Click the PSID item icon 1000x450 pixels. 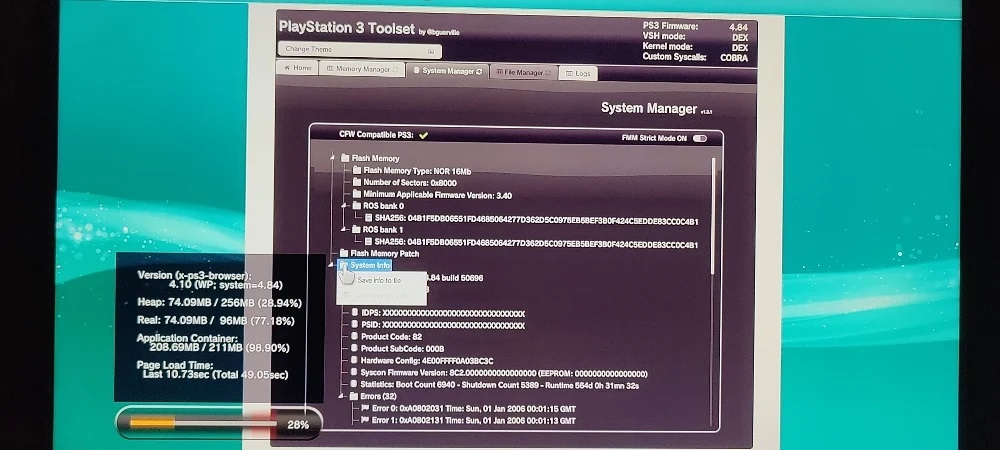click(355, 325)
